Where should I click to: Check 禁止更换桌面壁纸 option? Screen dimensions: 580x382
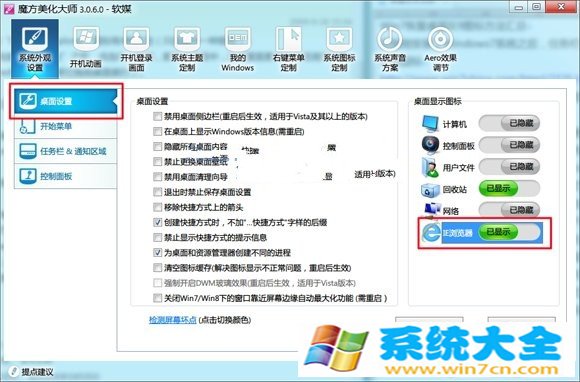tap(158, 162)
